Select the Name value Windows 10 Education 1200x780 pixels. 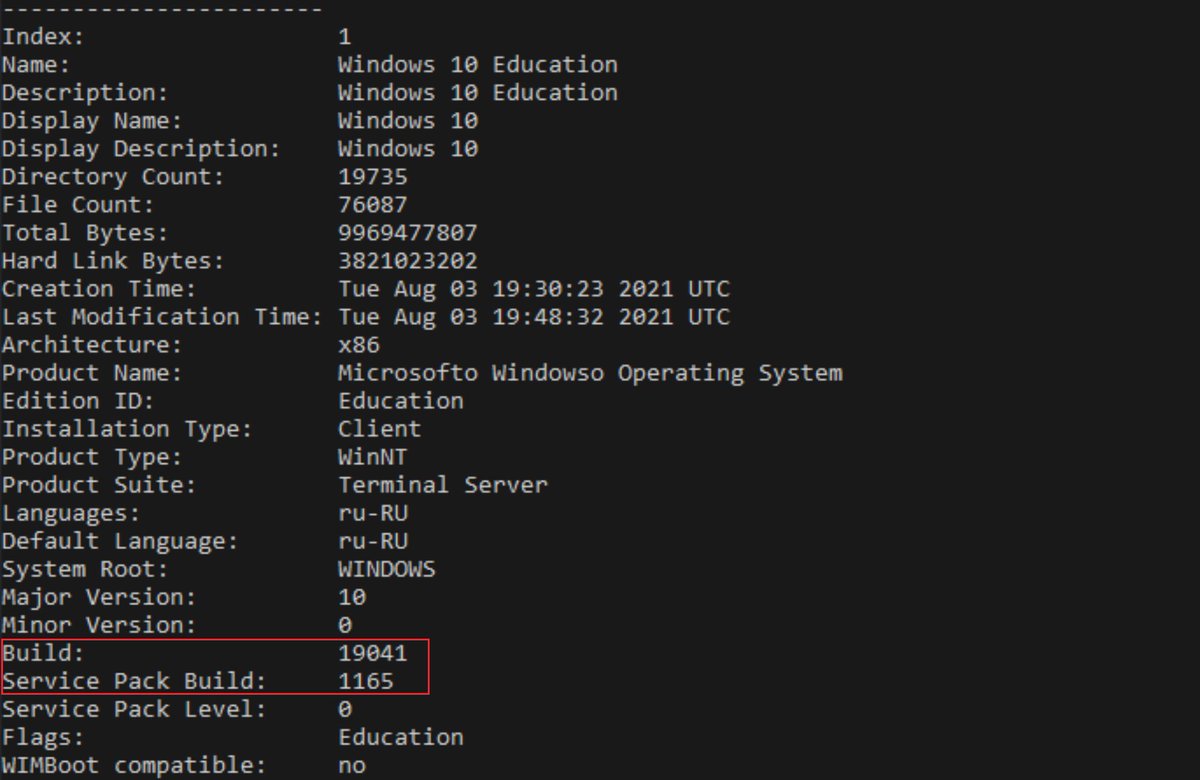click(478, 65)
